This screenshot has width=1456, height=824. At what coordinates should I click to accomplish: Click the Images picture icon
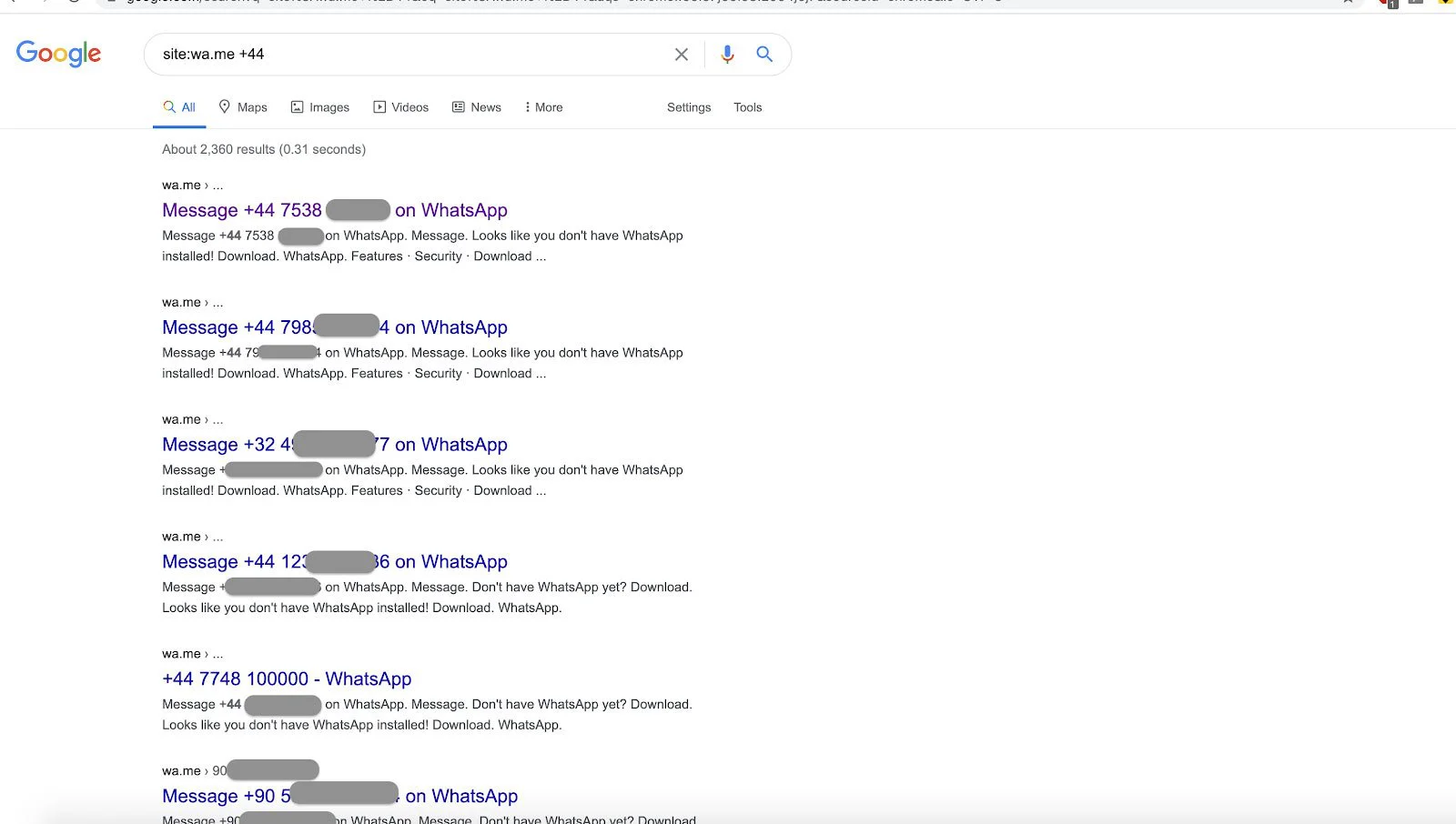(x=297, y=107)
